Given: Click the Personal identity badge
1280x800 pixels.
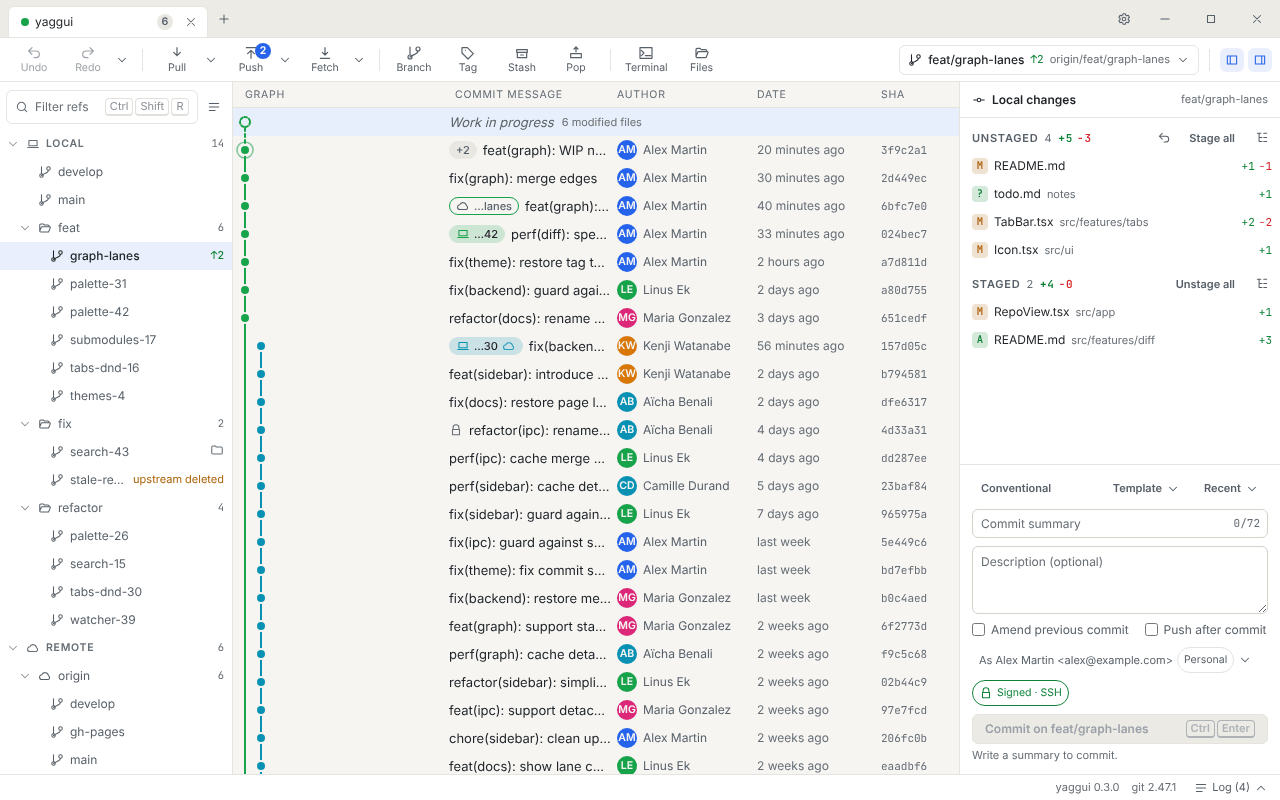Looking at the screenshot, I should (x=1205, y=660).
